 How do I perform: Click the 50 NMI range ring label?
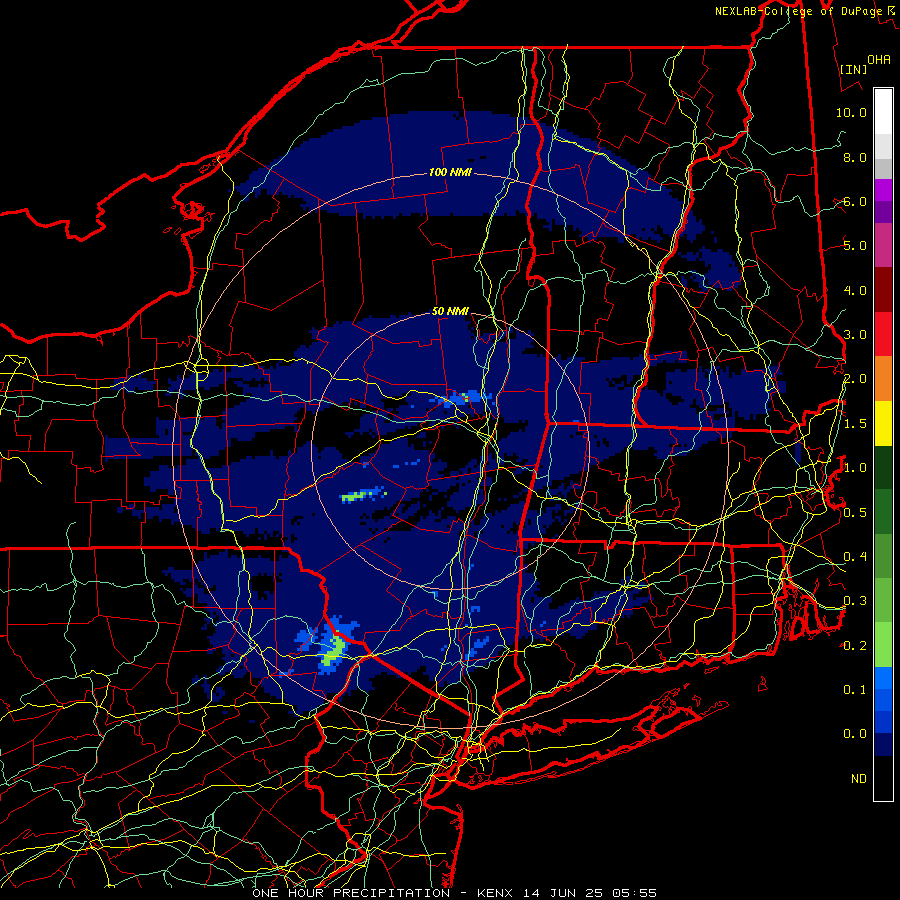point(450,311)
